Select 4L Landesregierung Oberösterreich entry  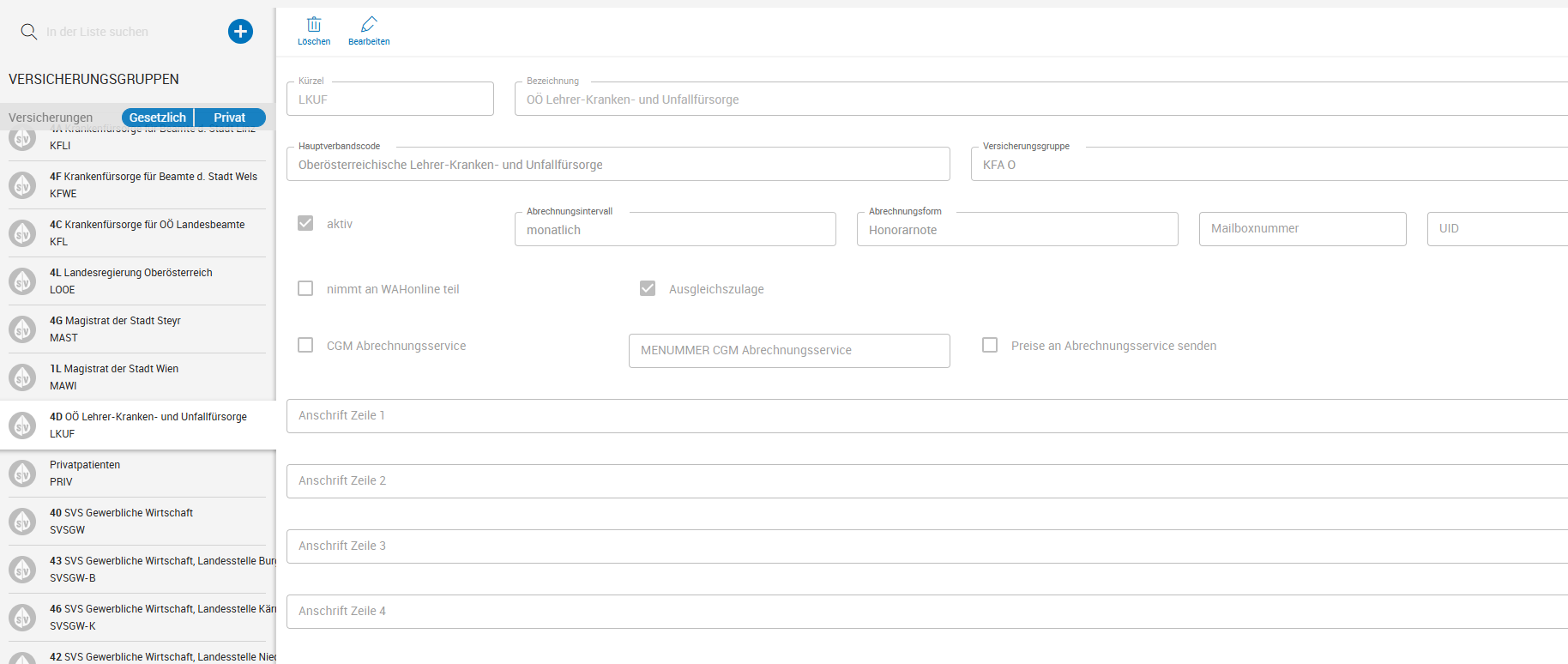(x=137, y=281)
